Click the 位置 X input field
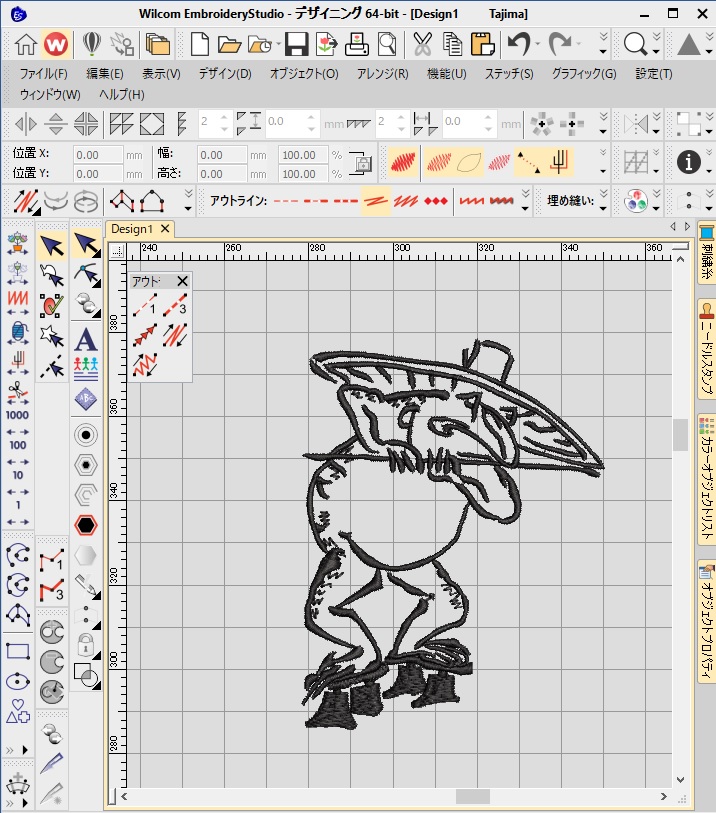716x813 pixels. (97, 155)
